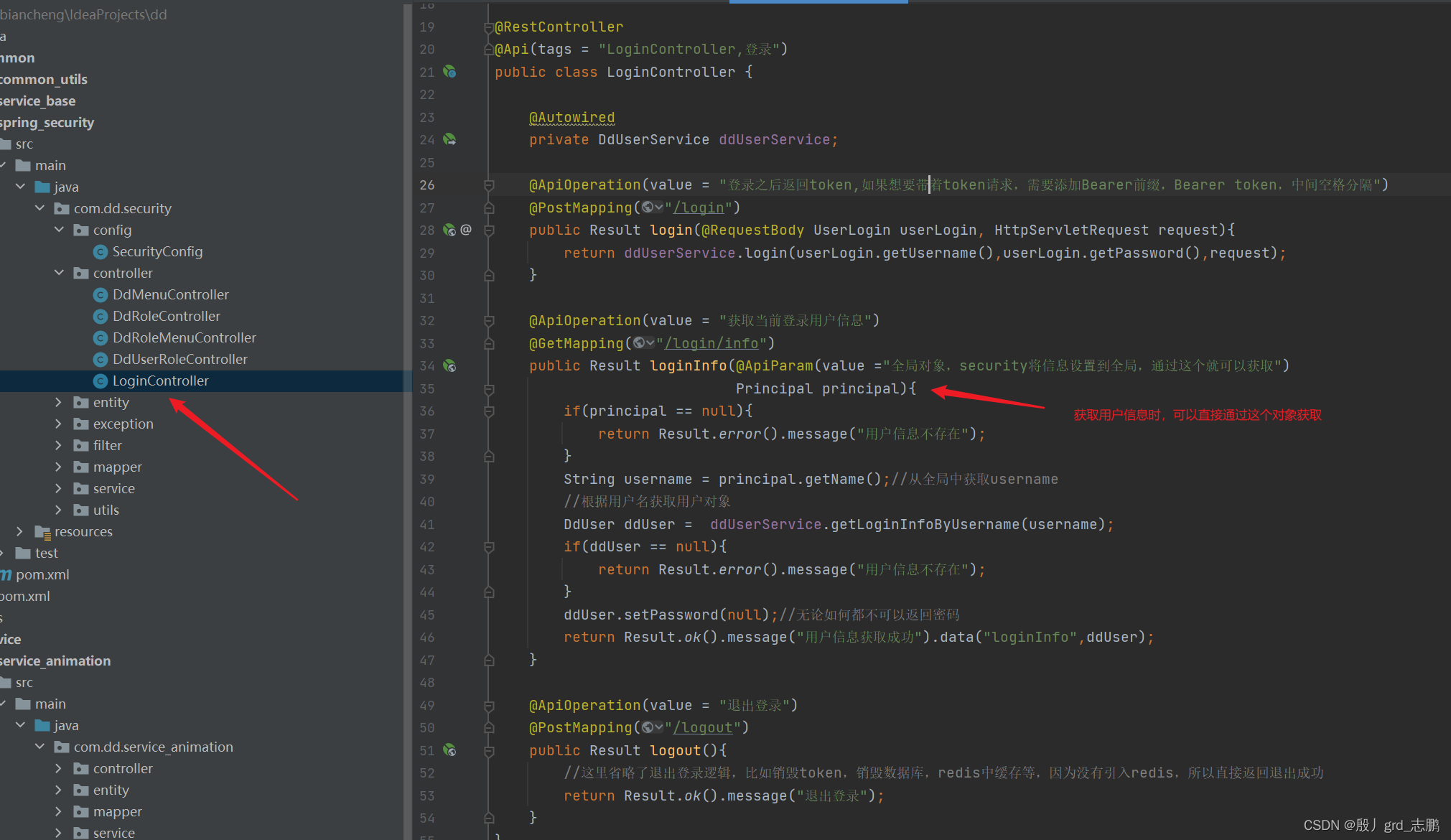The width and height of the screenshot is (1451, 840).
Task: Select the service_animation module
Action: [55, 661]
